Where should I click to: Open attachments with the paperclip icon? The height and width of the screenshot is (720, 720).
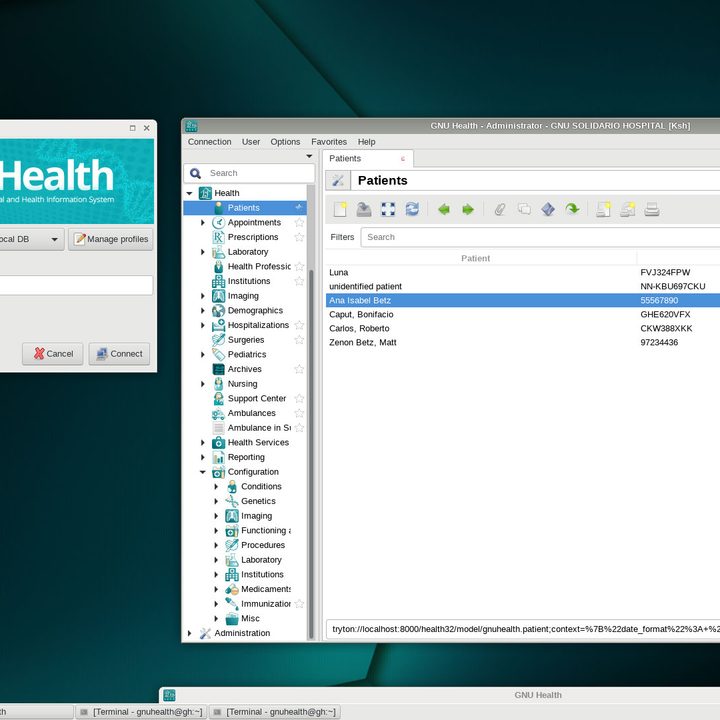[x=500, y=209]
